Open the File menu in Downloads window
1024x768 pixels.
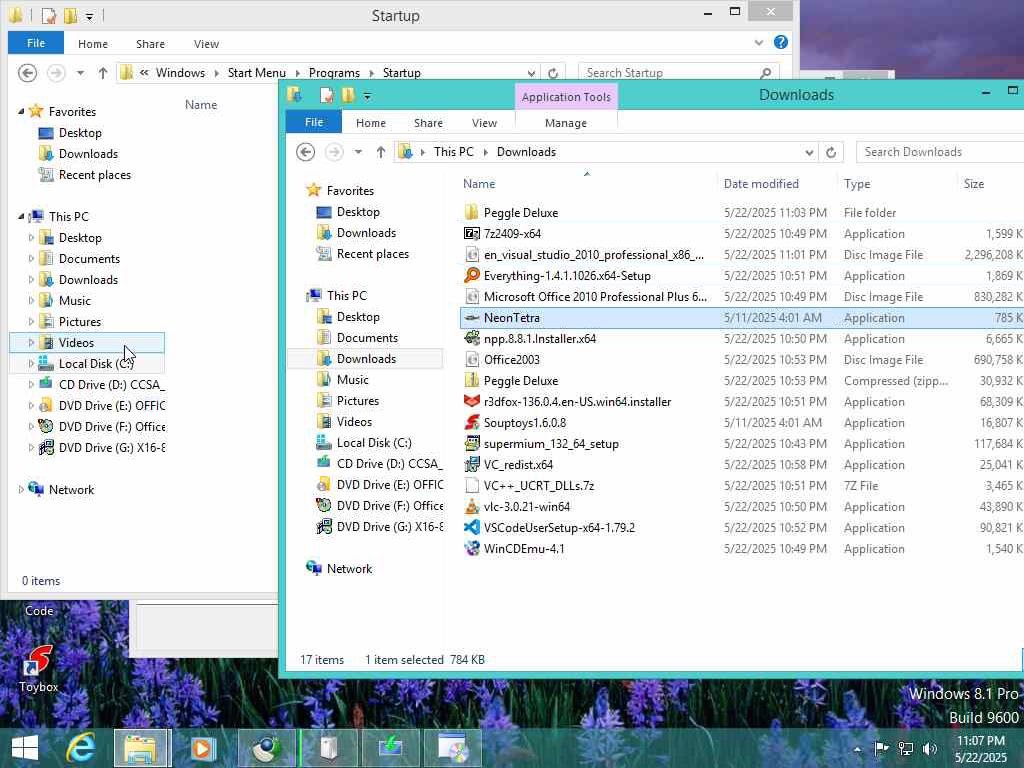314,122
